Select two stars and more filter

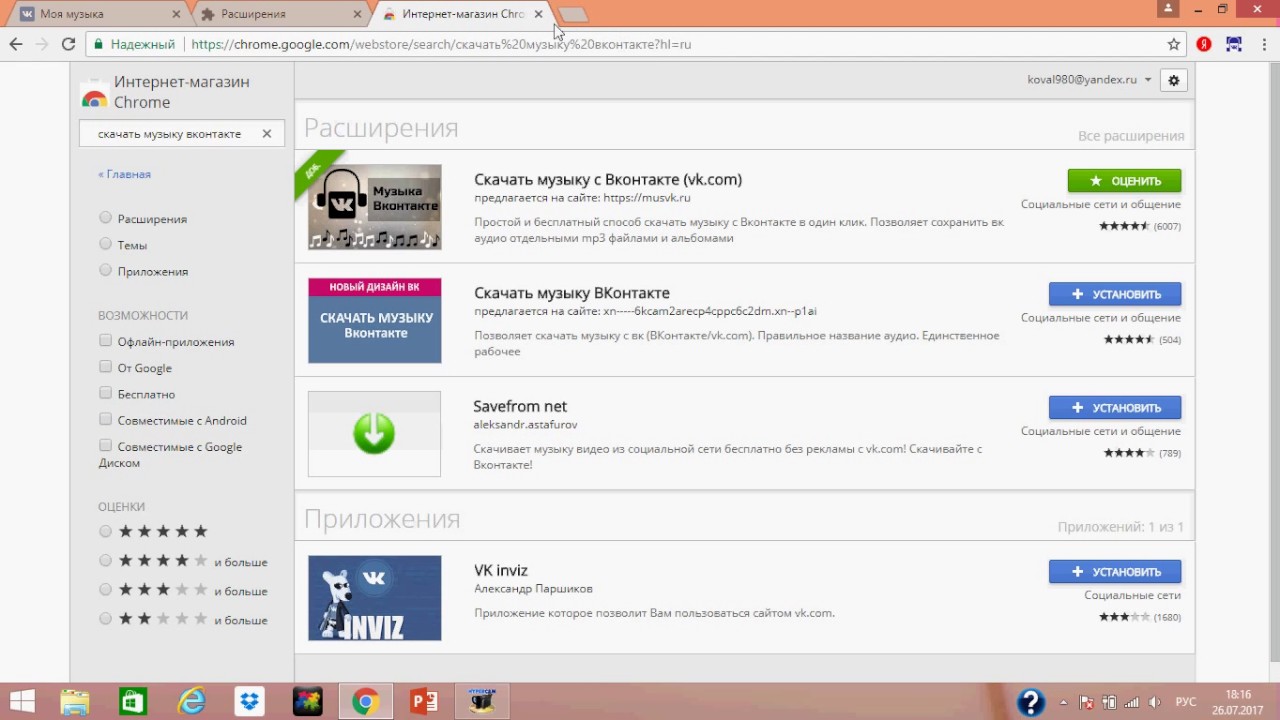(105, 619)
